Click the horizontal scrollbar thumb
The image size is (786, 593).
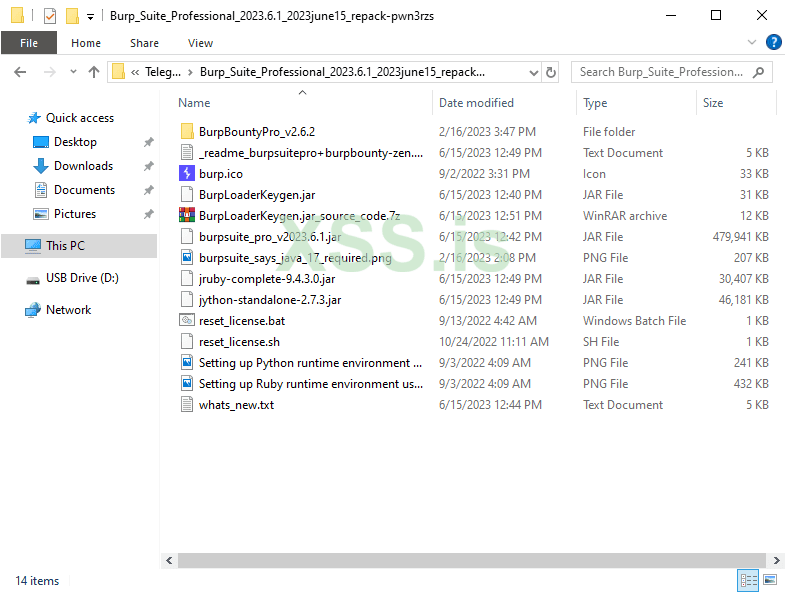coord(472,560)
